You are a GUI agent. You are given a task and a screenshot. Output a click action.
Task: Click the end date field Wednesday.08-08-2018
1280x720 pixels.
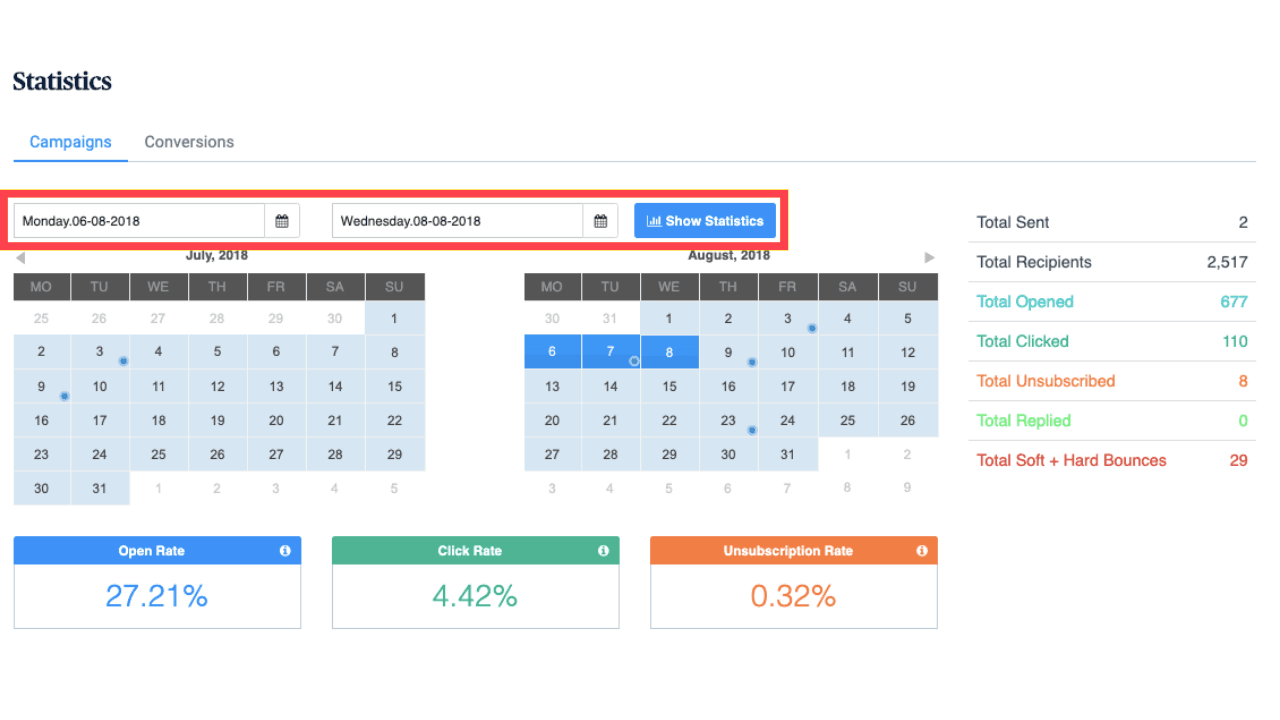click(457, 221)
